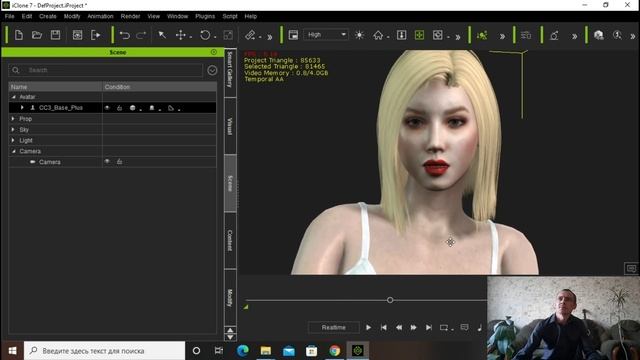Activate the Move tool

click(180, 35)
